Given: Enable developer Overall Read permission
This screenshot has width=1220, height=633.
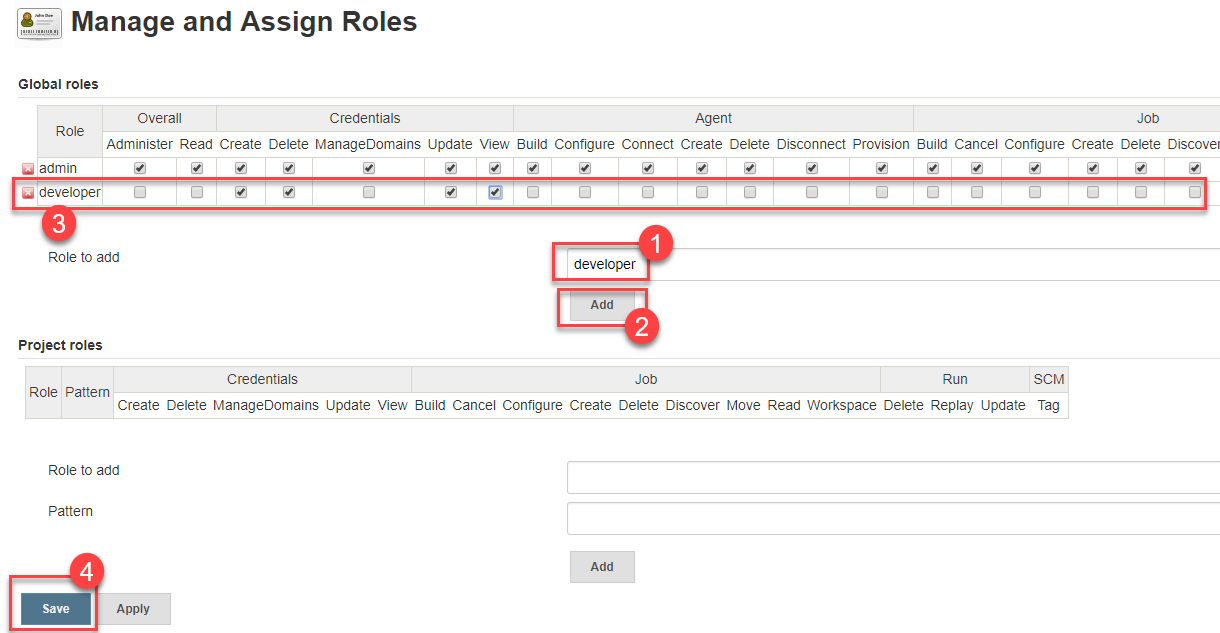Looking at the screenshot, I should (x=197, y=192).
